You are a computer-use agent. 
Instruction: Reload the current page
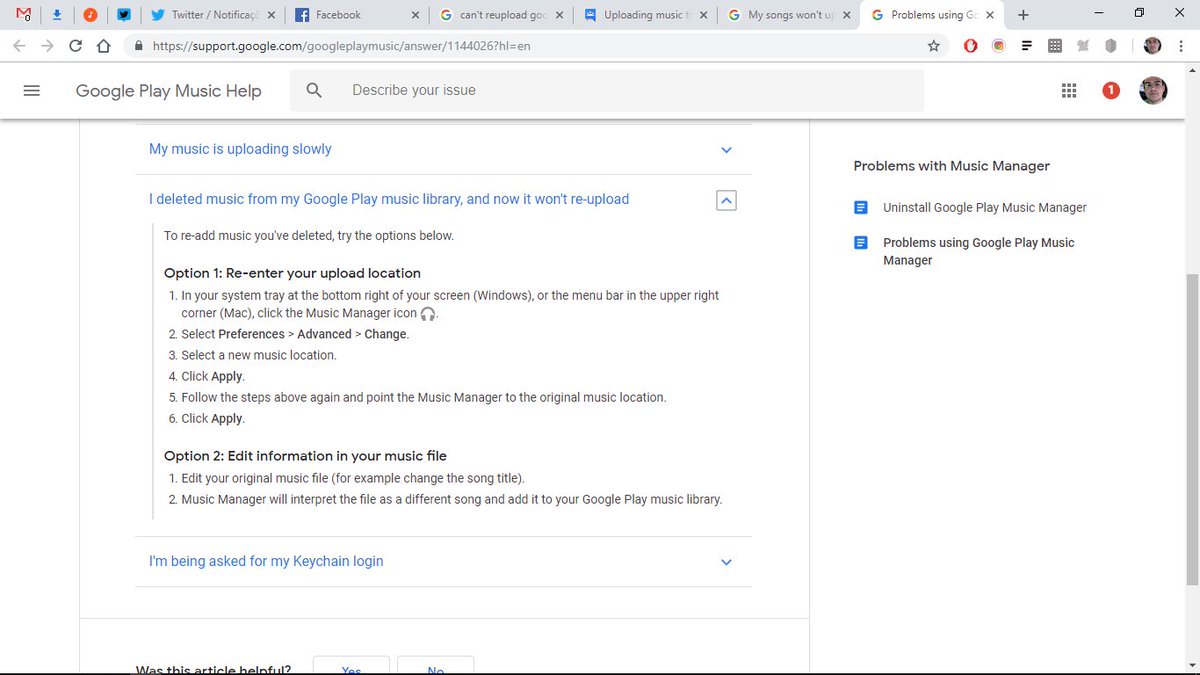pos(76,46)
